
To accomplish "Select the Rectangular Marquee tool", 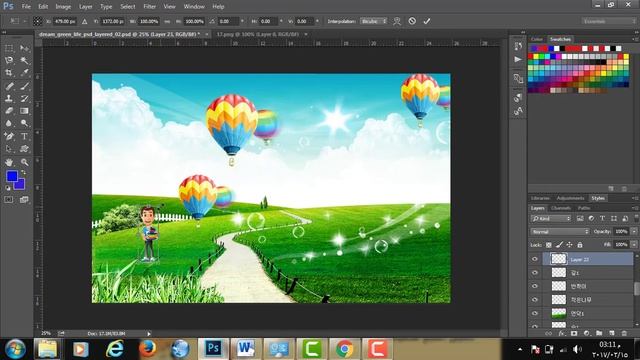I will tap(9, 49).
